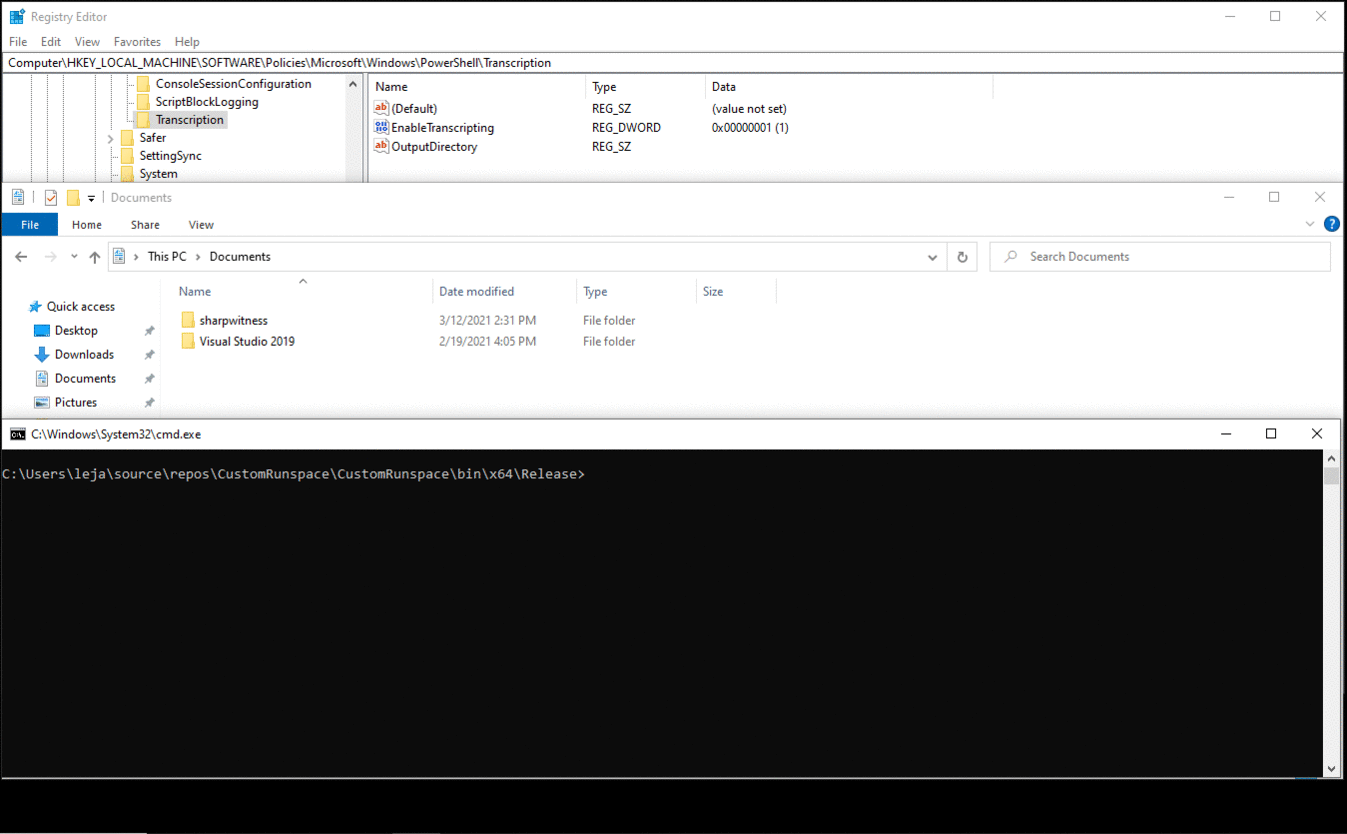Click the Visual Studio 2019 folder icon

[x=188, y=341]
